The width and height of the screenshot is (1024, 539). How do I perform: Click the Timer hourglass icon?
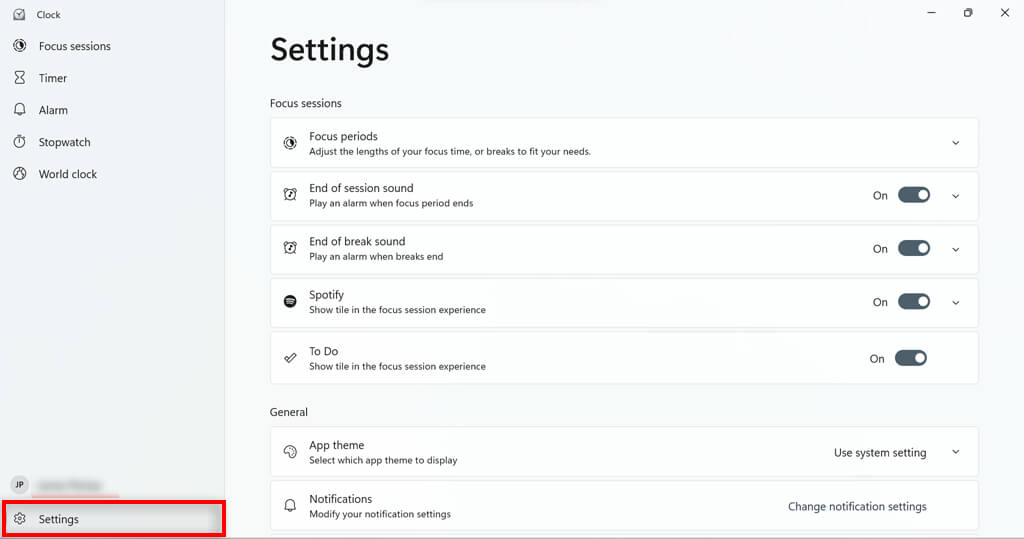[x=19, y=78]
